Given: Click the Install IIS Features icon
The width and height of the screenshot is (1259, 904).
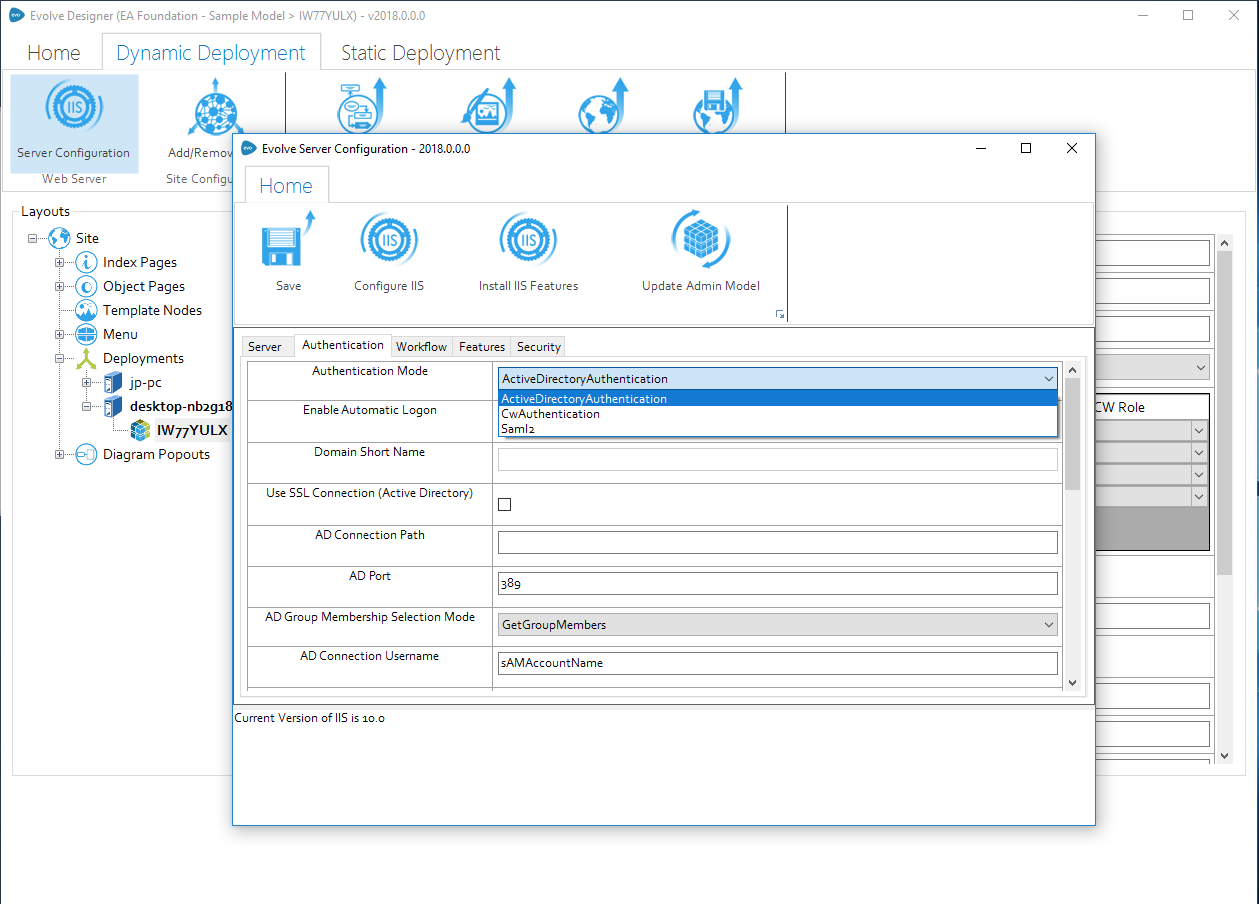Looking at the screenshot, I should [528, 242].
